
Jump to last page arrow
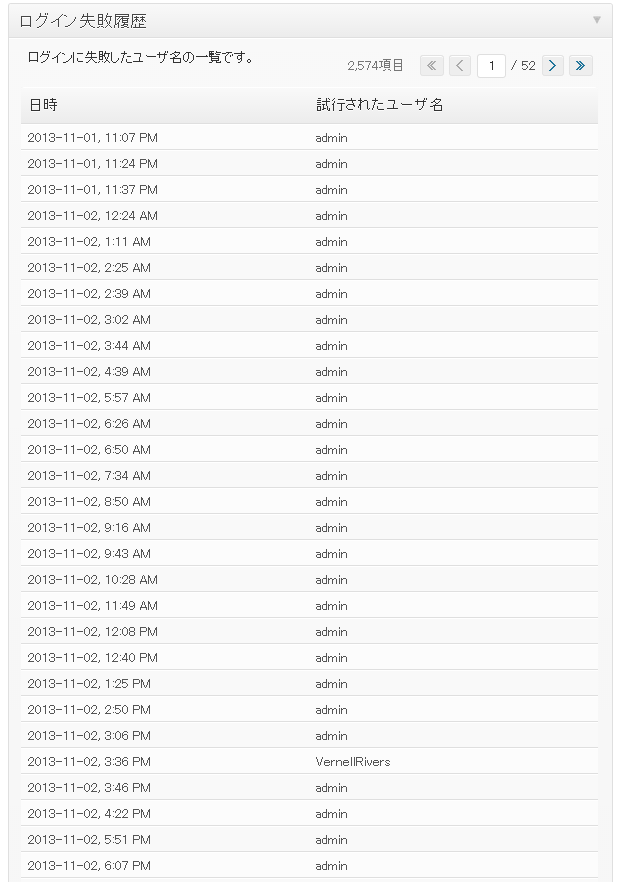(x=580, y=66)
